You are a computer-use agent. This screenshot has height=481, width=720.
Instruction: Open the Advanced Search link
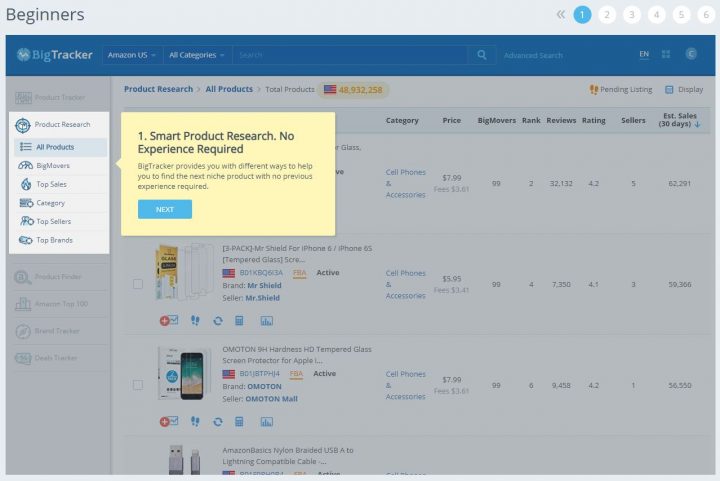coord(533,56)
